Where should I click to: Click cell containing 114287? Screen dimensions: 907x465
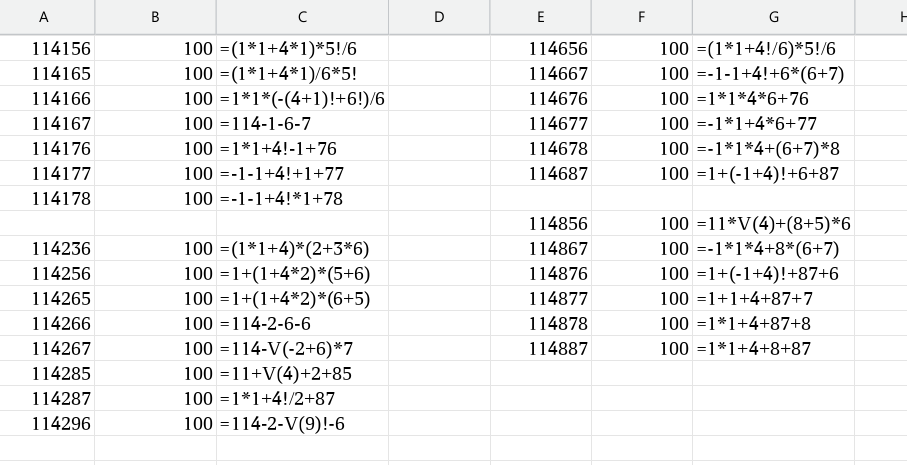[x=47, y=398]
